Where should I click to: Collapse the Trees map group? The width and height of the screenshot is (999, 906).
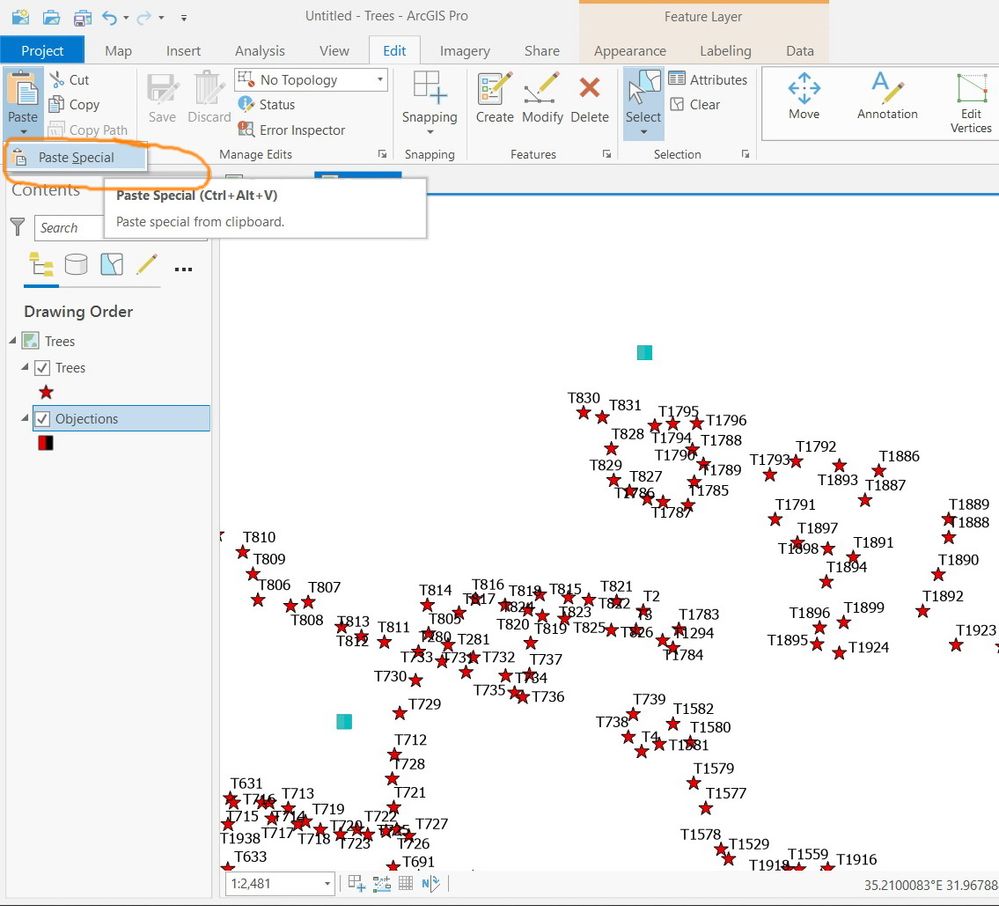13,340
